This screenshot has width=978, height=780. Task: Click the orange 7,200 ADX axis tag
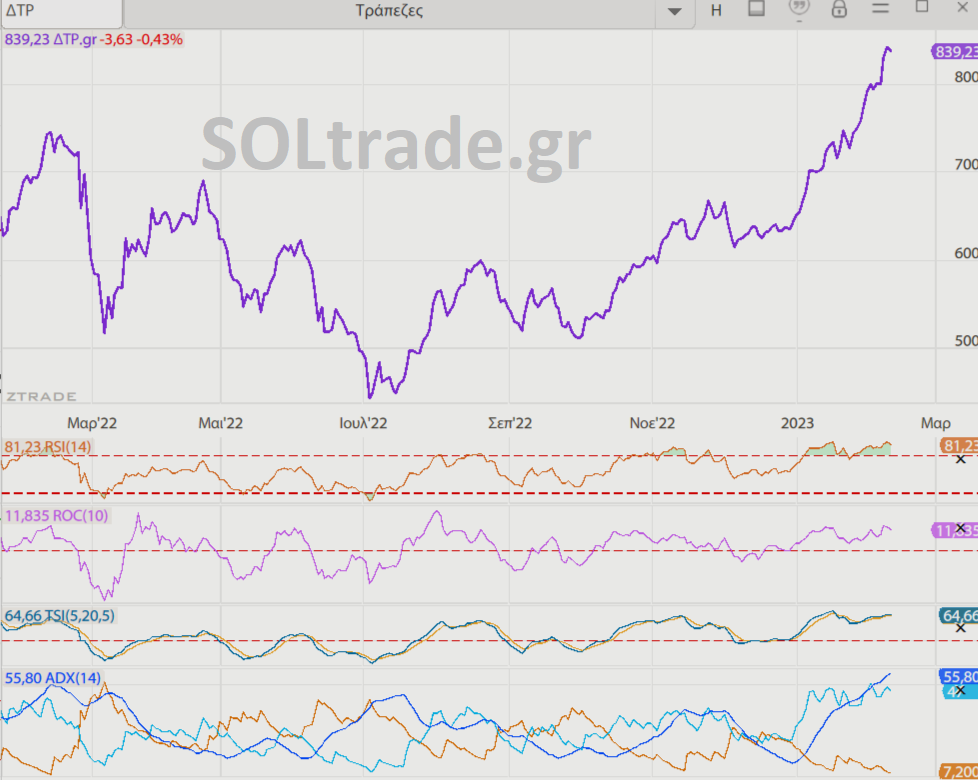(x=959, y=773)
